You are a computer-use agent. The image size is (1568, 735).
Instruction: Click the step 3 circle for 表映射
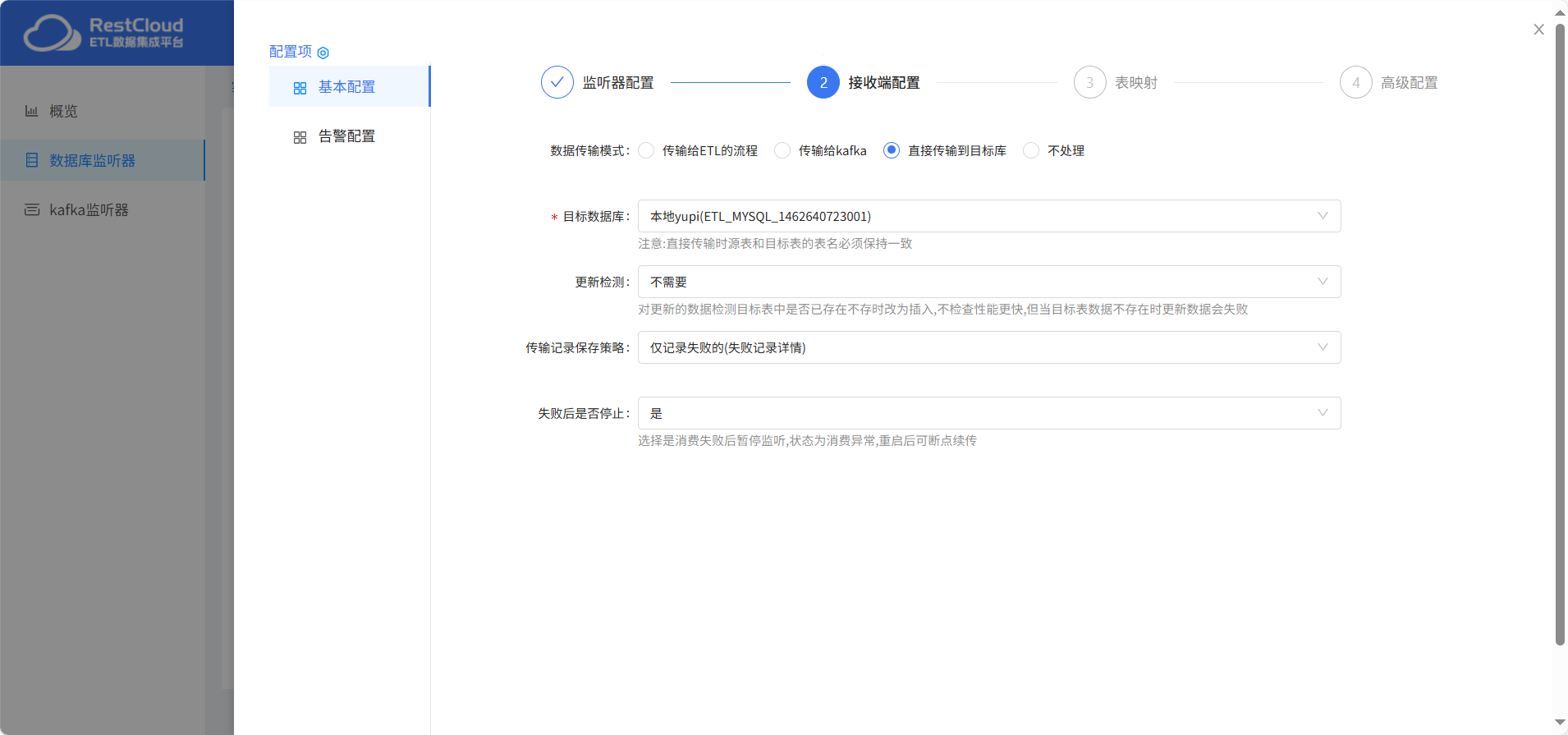(1089, 82)
